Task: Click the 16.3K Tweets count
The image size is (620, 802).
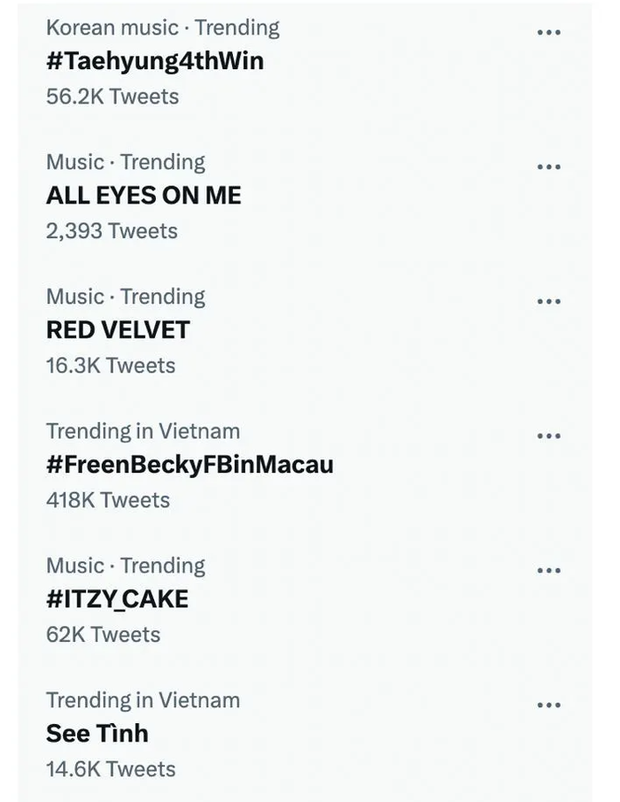Action: click(x=110, y=366)
